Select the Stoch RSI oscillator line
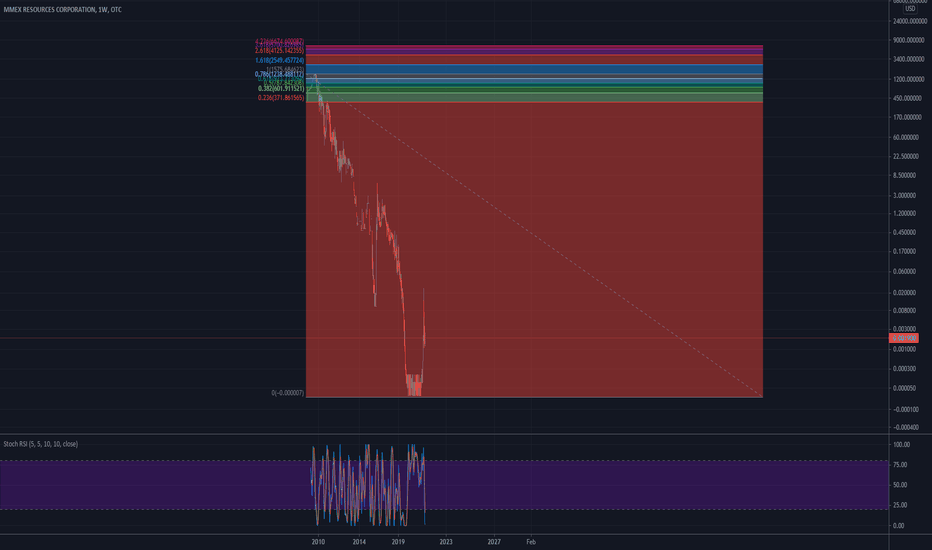Screen dimensions: 932x550 point(369,485)
